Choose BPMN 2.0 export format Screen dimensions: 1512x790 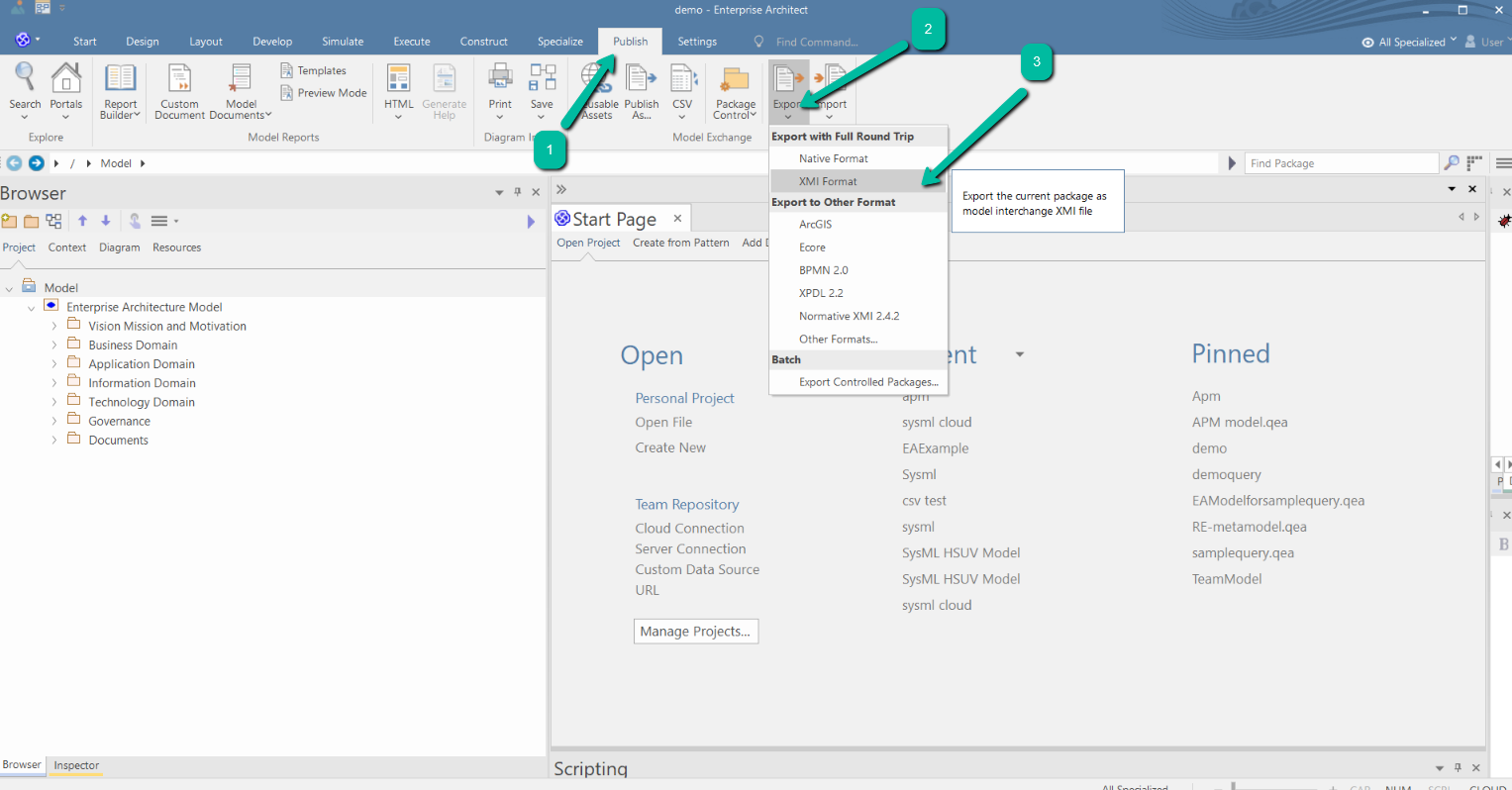point(858,270)
